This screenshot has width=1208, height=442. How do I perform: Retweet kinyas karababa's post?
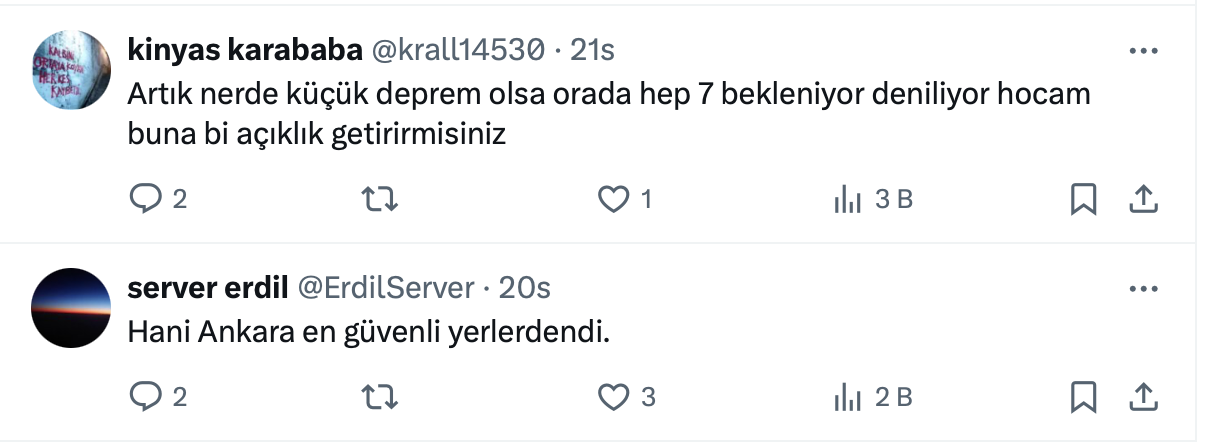(380, 200)
